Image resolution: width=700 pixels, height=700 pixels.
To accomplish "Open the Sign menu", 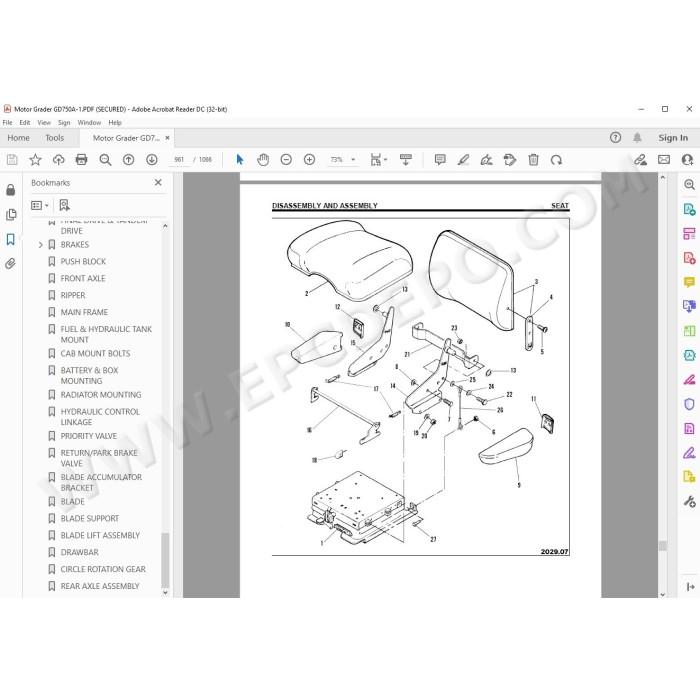I will 64,122.
